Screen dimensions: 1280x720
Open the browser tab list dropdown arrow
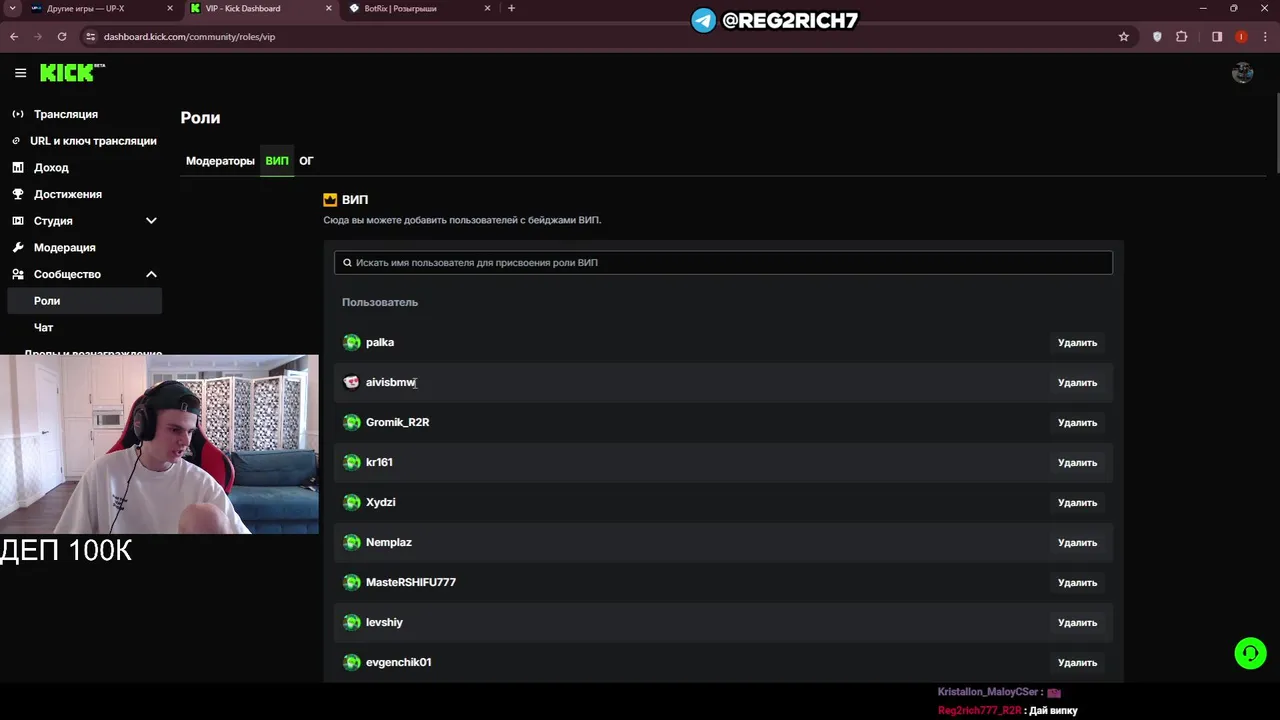(12, 8)
